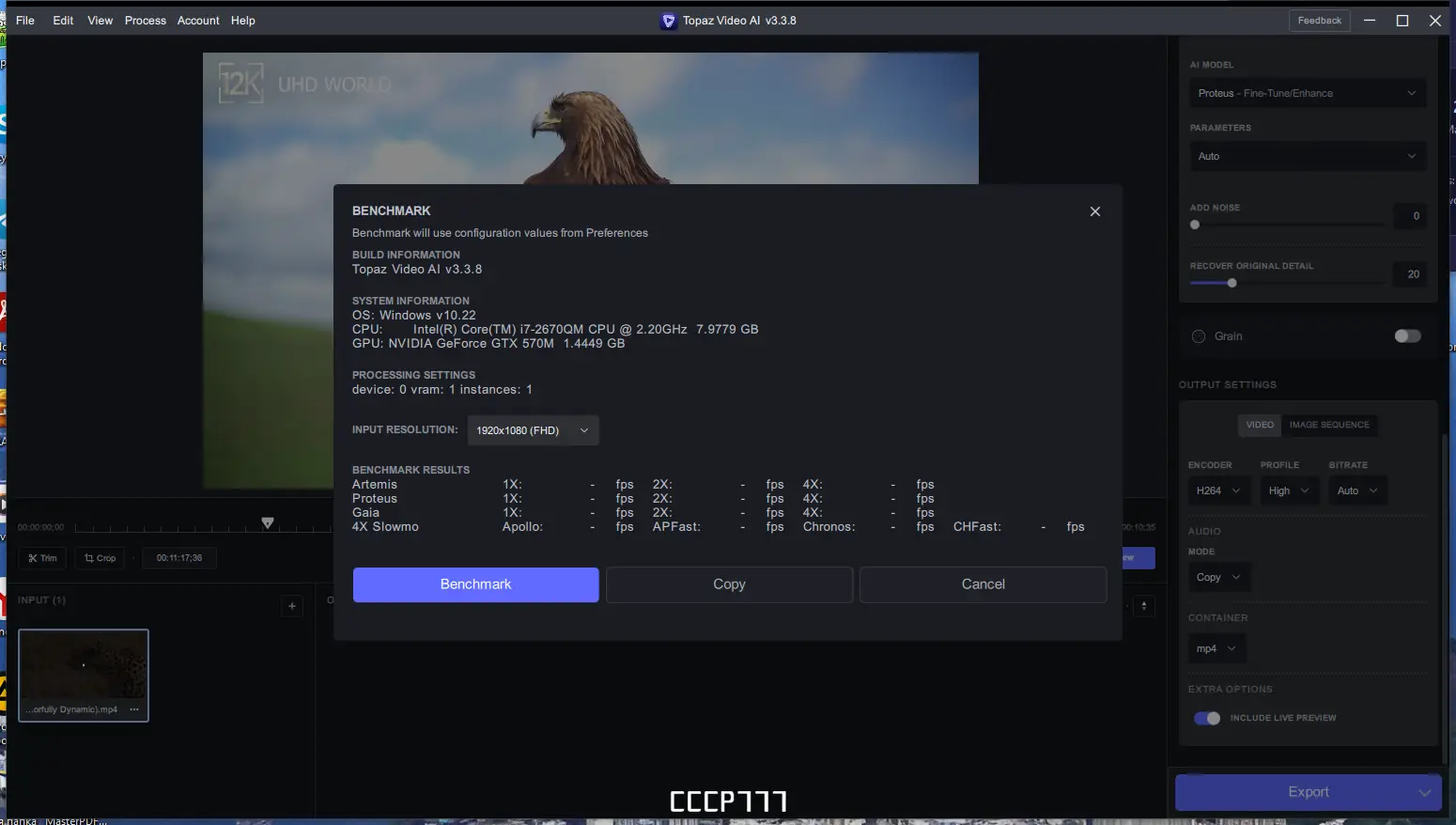Click the Add Noise value field
This screenshot has width=1456, height=825.
(1410, 216)
